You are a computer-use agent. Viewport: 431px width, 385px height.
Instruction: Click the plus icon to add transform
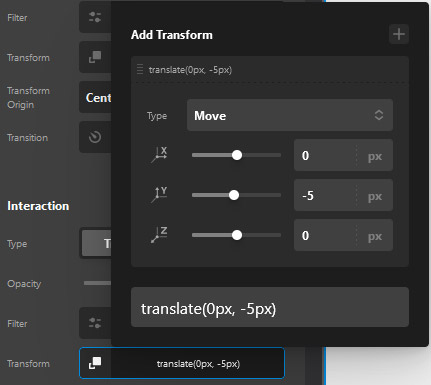(399, 34)
